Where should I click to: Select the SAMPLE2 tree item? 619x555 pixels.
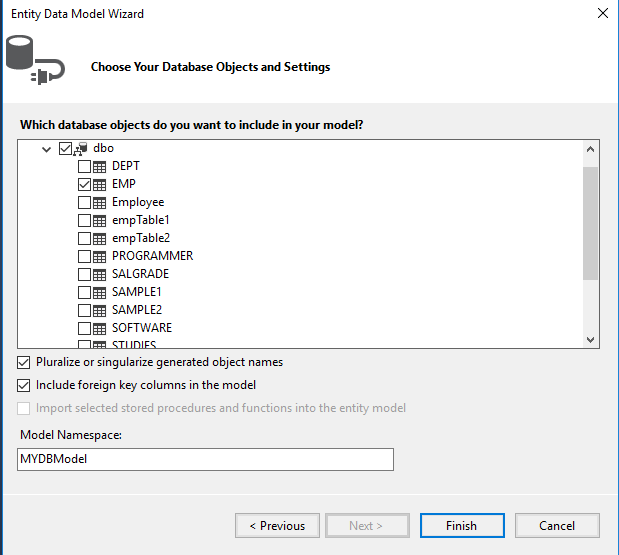click(x=136, y=311)
